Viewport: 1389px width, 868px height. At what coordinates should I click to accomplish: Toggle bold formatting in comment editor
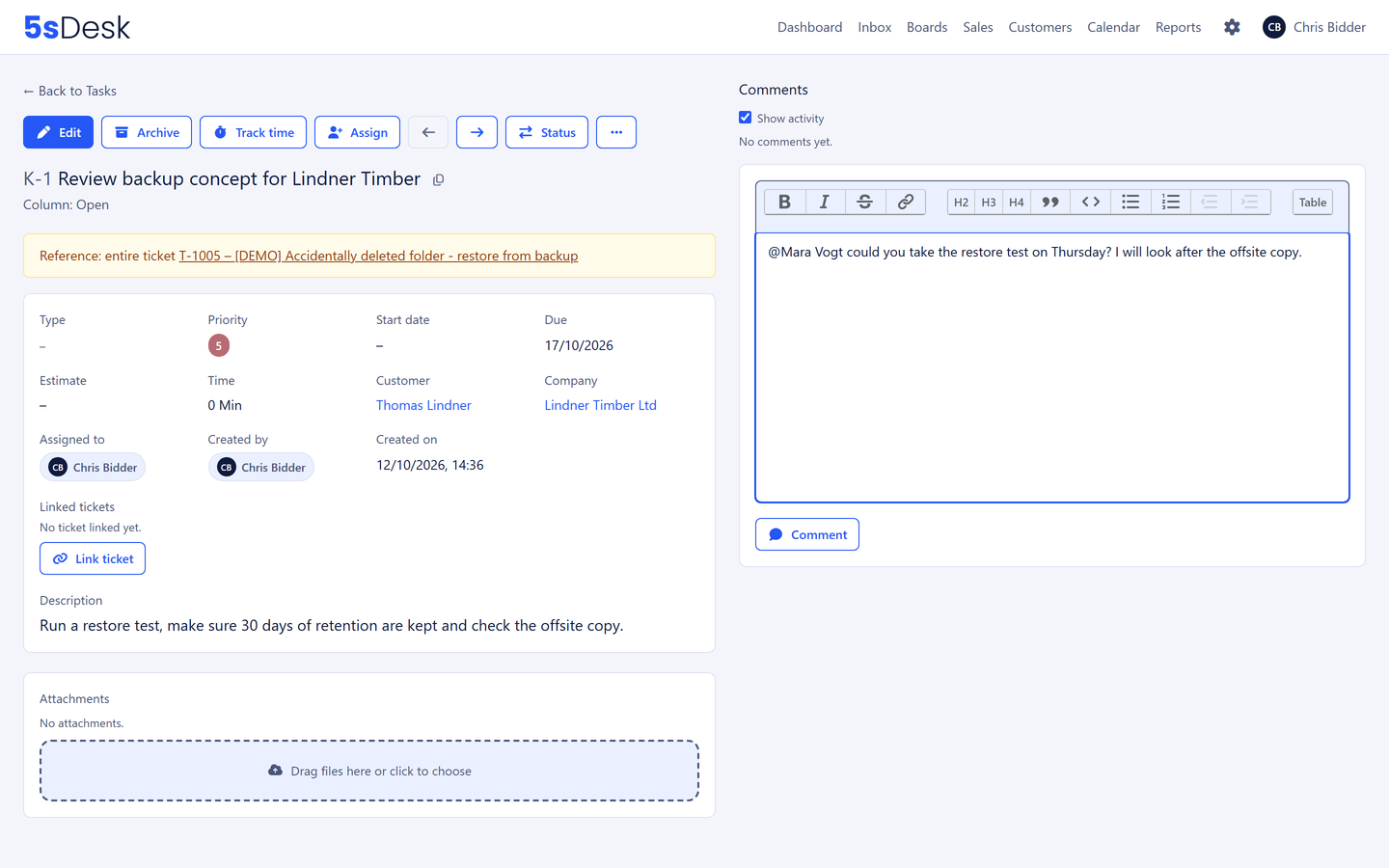[x=784, y=202]
